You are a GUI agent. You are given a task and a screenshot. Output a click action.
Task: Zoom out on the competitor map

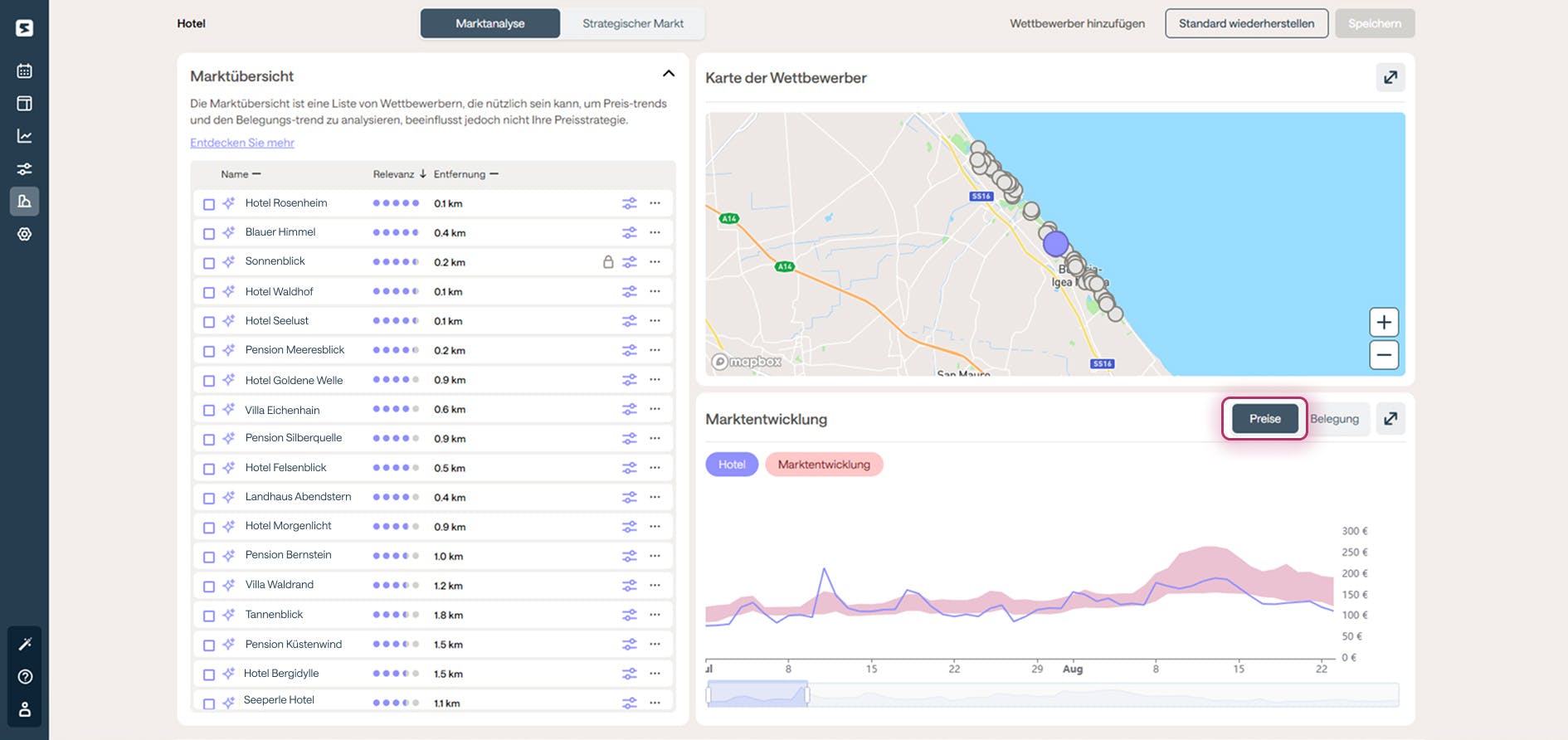point(1384,355)
